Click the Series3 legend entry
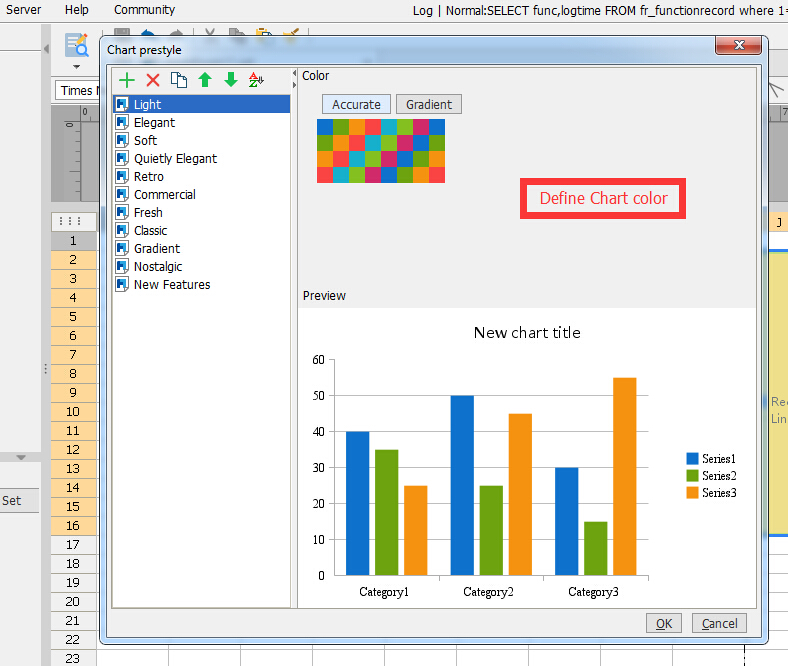 tap(711, 493)
